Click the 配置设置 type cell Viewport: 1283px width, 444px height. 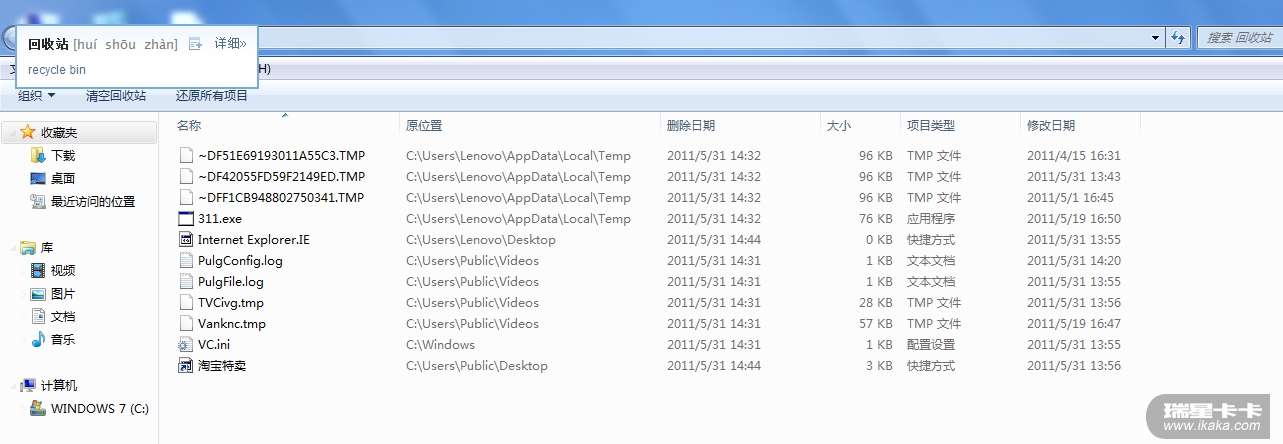pos(931,345)
